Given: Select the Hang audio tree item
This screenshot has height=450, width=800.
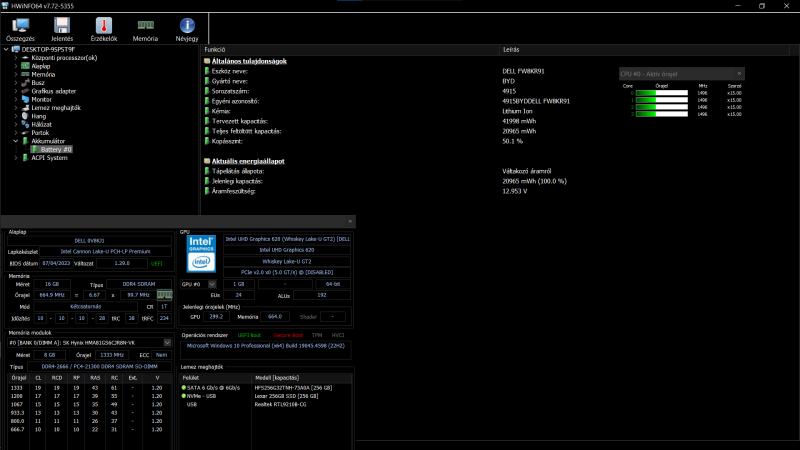Looking at the screenshot, I should (x=38, y=116).
